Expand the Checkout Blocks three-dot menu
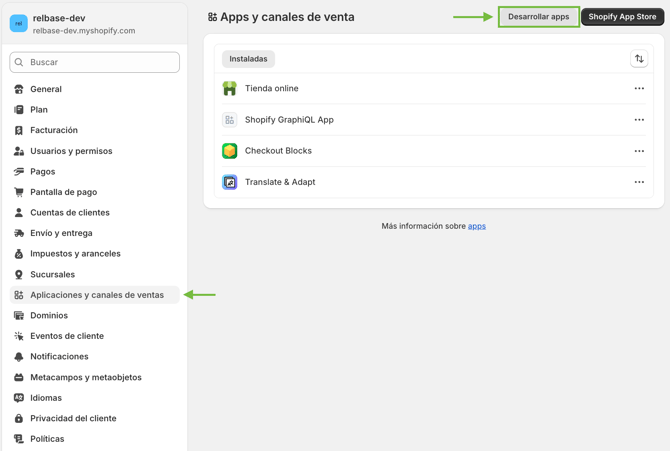The height and width of the screenshot is (451, 670). pos(639,151)
